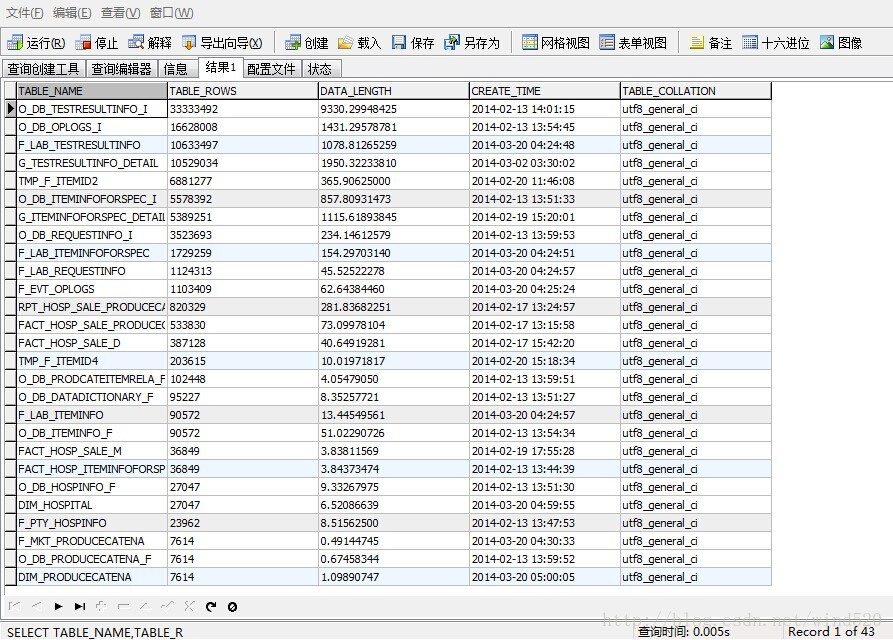Open the File (文件) menu

(24, 13)
